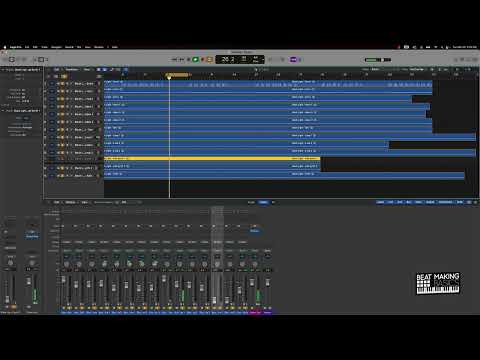Click the pan knob of first mixer channel
This screenshot has width=480, height=360.
pyautogui.click(x=67, y=264)
